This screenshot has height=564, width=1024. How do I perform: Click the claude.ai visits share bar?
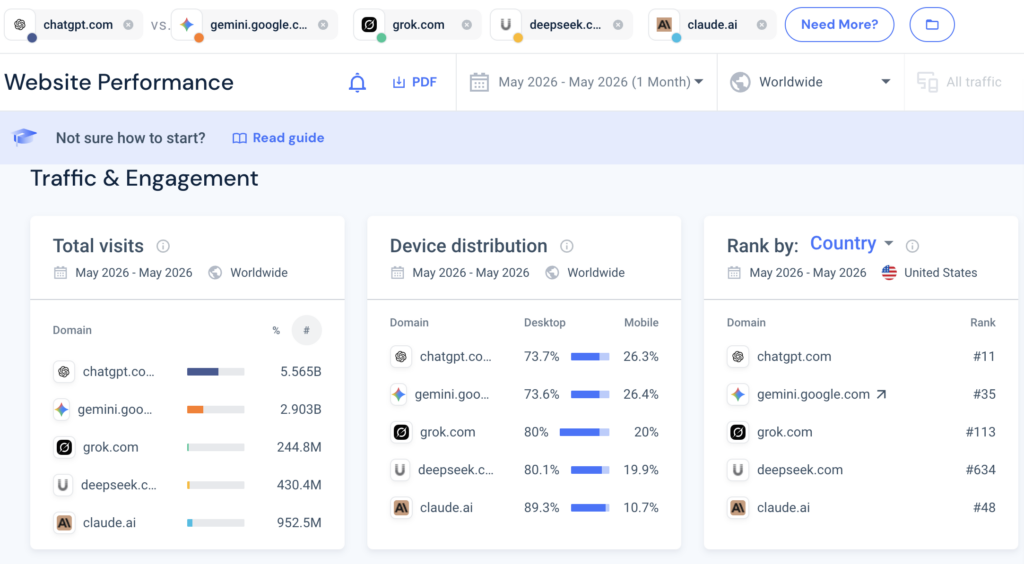[x=216, y=523]
